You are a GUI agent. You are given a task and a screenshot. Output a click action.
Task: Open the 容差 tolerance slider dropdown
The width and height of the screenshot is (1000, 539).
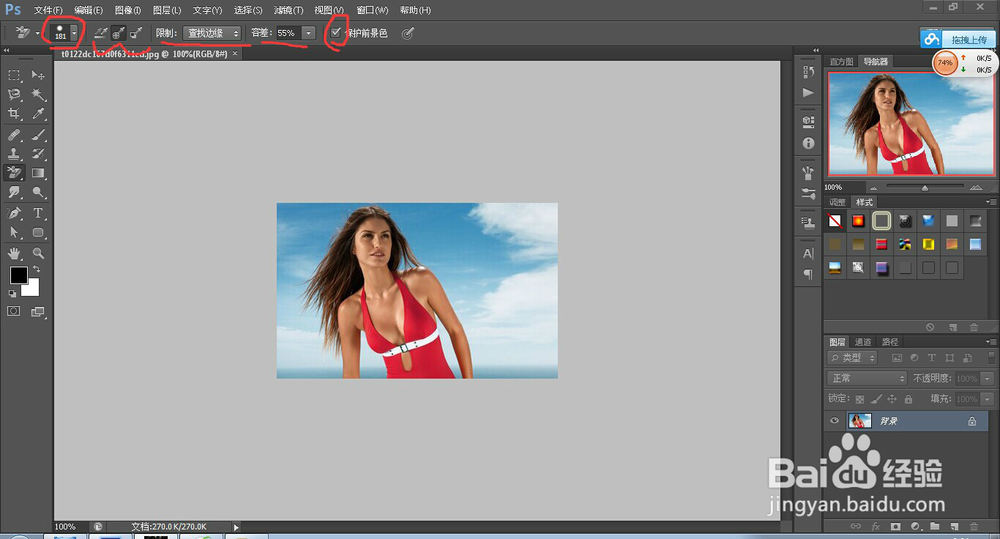click(308, 33)
